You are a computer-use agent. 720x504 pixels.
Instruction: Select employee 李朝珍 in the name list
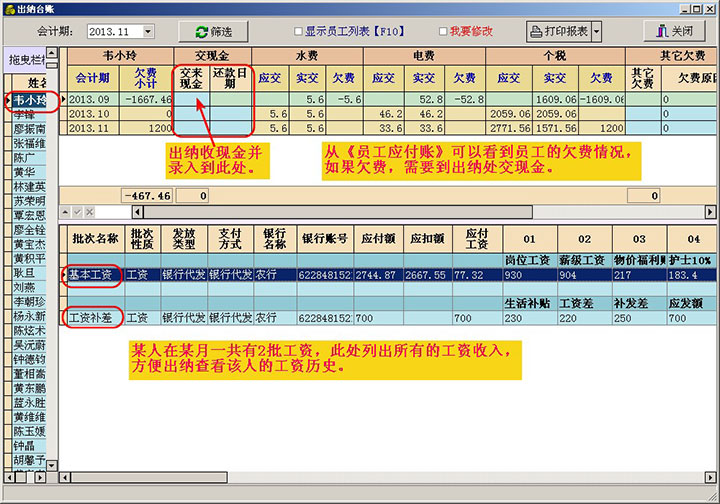[29, 300]
